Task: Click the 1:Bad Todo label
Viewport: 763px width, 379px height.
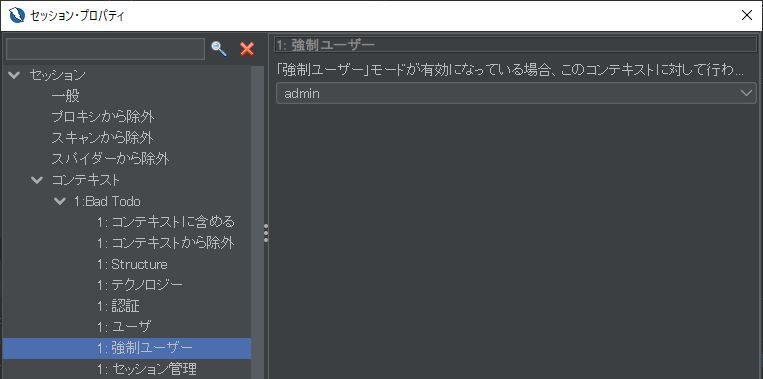Action: [x=107, y=201]
